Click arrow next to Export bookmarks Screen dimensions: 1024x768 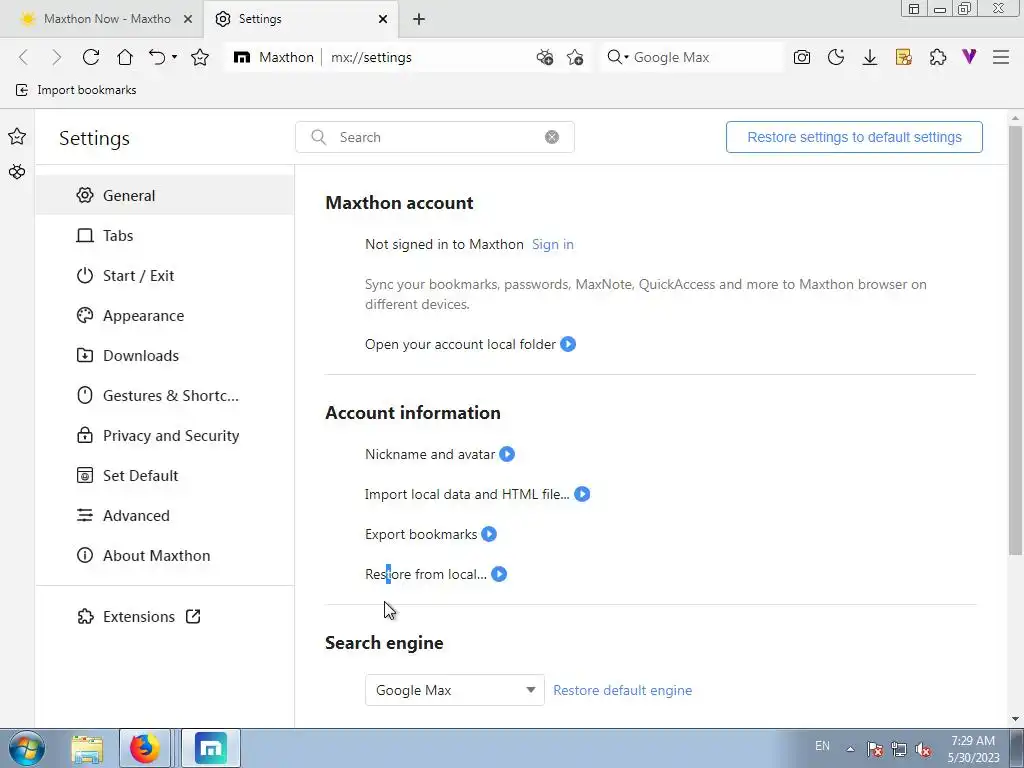point(488,534)
